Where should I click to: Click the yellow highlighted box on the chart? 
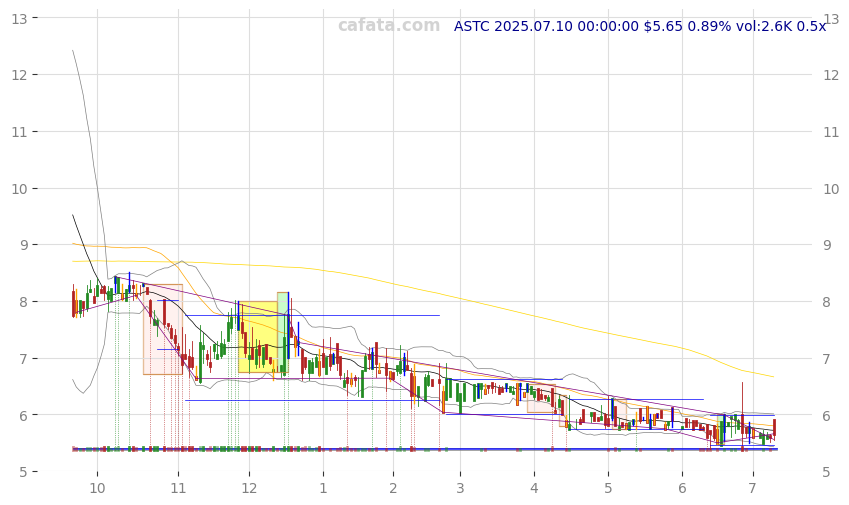pos(258,337)
